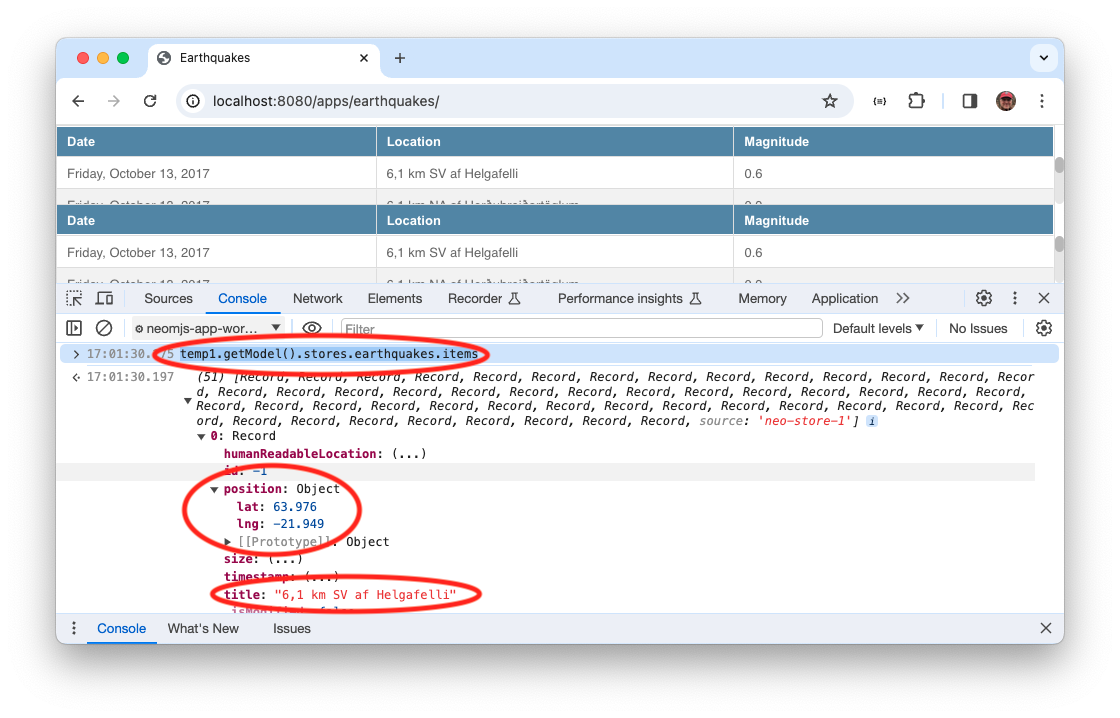Image resolution: width=1120 pixels, height=718 pixels.
Task: Expand the console input line arrow
Action: tap(76, 354)
